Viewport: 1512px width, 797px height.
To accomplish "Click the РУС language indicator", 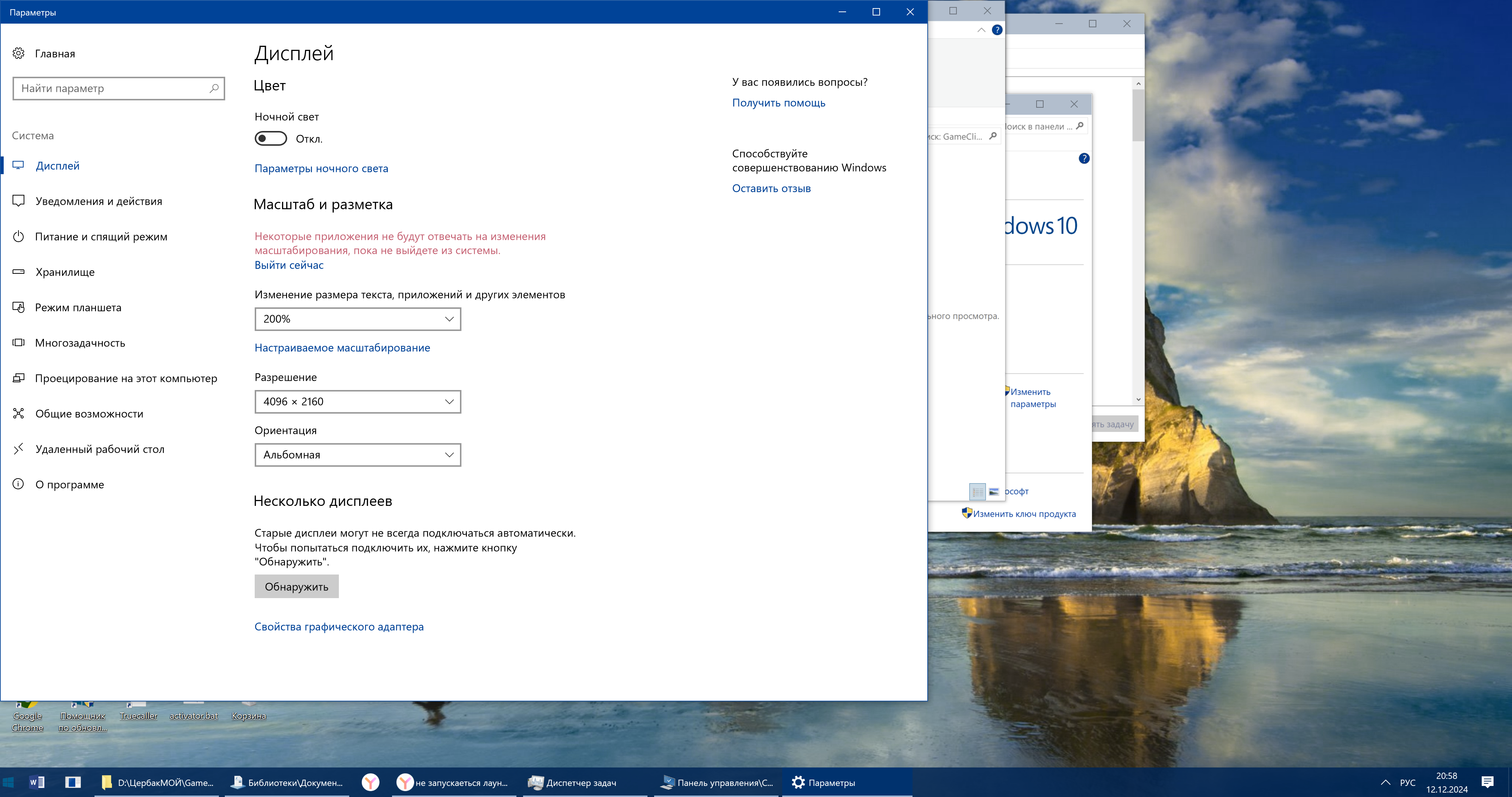I will [x=1408, y=782].
